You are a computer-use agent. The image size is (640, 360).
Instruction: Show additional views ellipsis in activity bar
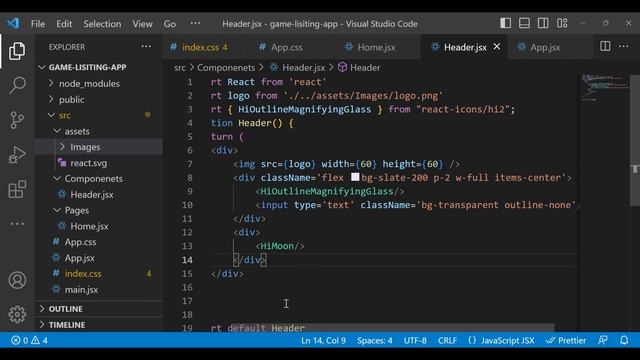coord(17,224)
